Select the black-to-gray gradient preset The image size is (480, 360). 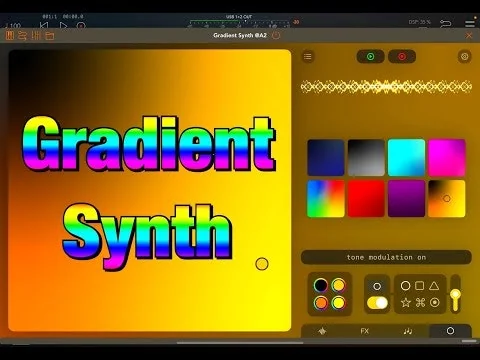click(366, 158)
